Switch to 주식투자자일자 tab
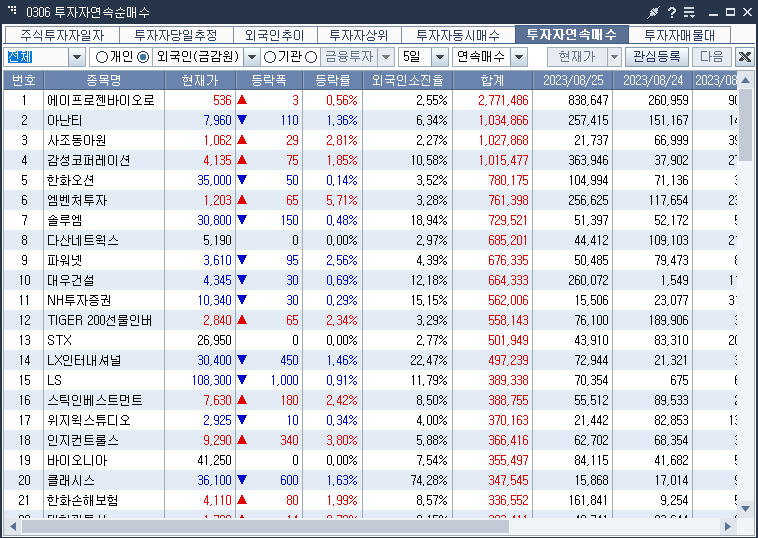This screenshot has height=538, width=758. click(x=62, y=35)
